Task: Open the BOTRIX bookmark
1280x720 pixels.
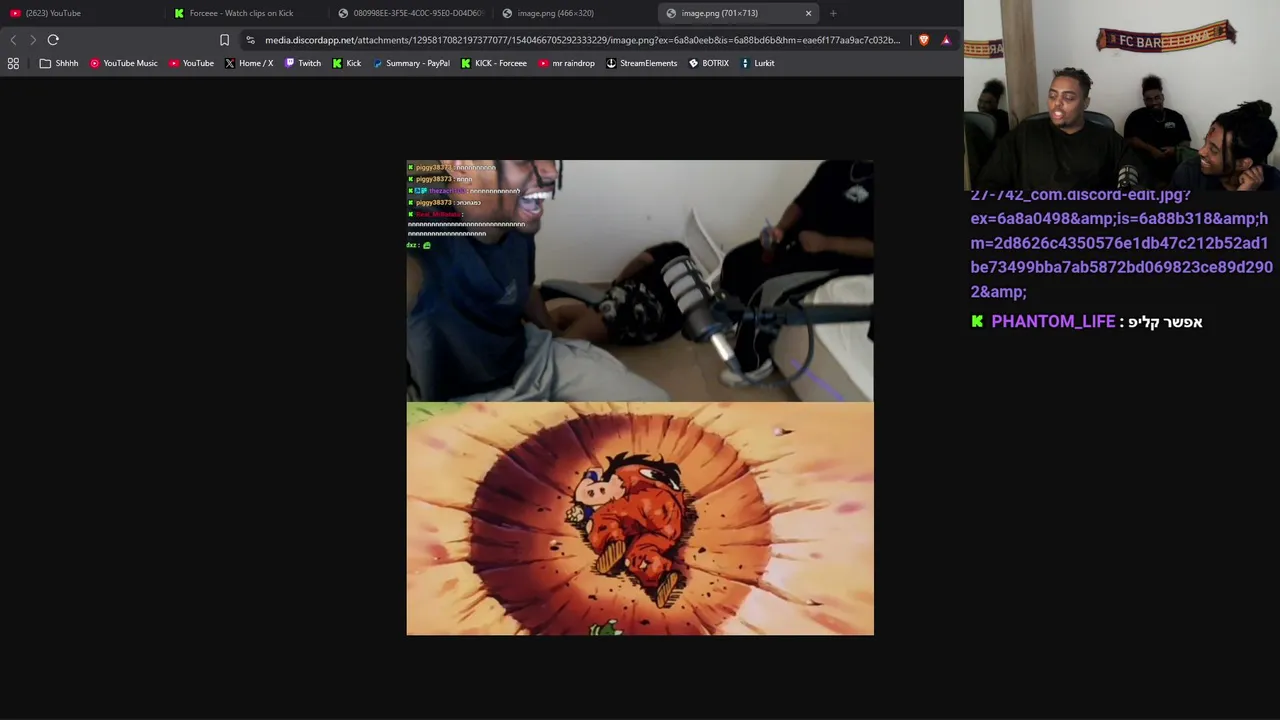Action: [x=709, y=63]
